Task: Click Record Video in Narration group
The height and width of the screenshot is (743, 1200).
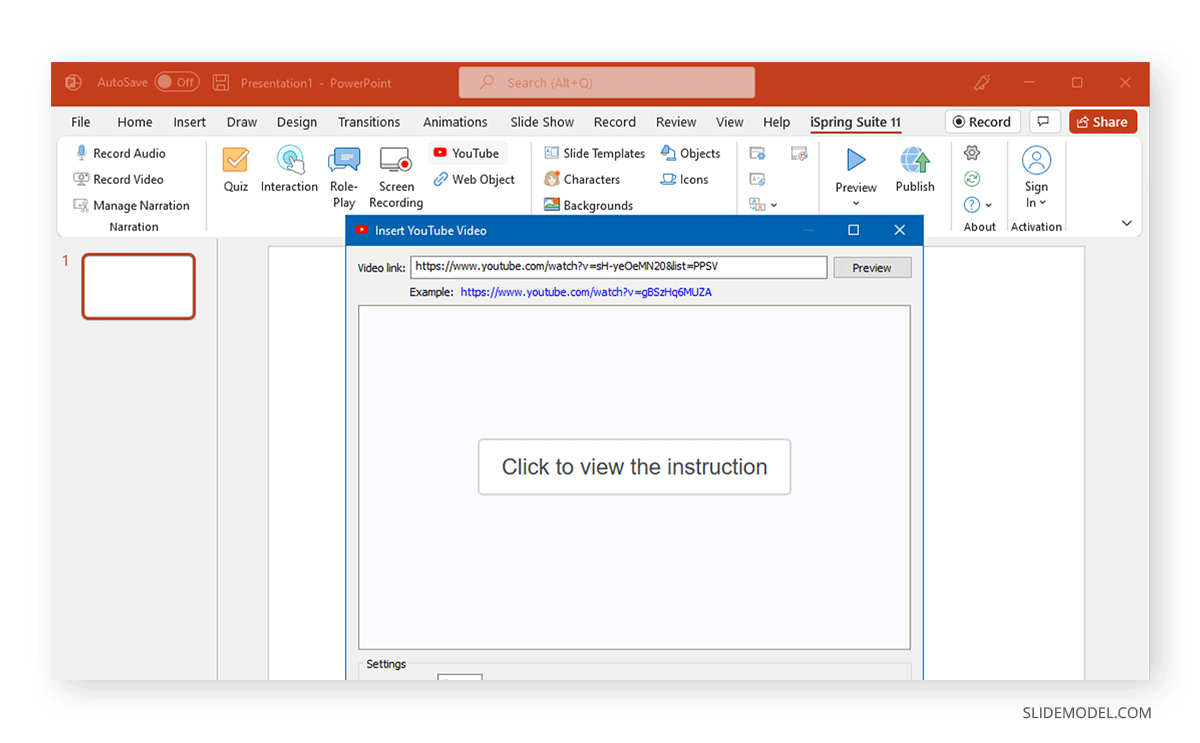Action: click(119, 179)
